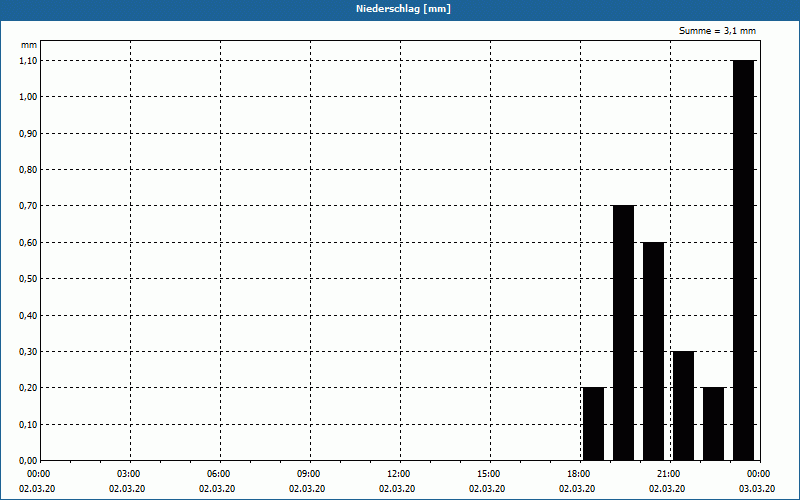
Task: Click the 0,50 y-axis label
Action: tap(28, 279)
